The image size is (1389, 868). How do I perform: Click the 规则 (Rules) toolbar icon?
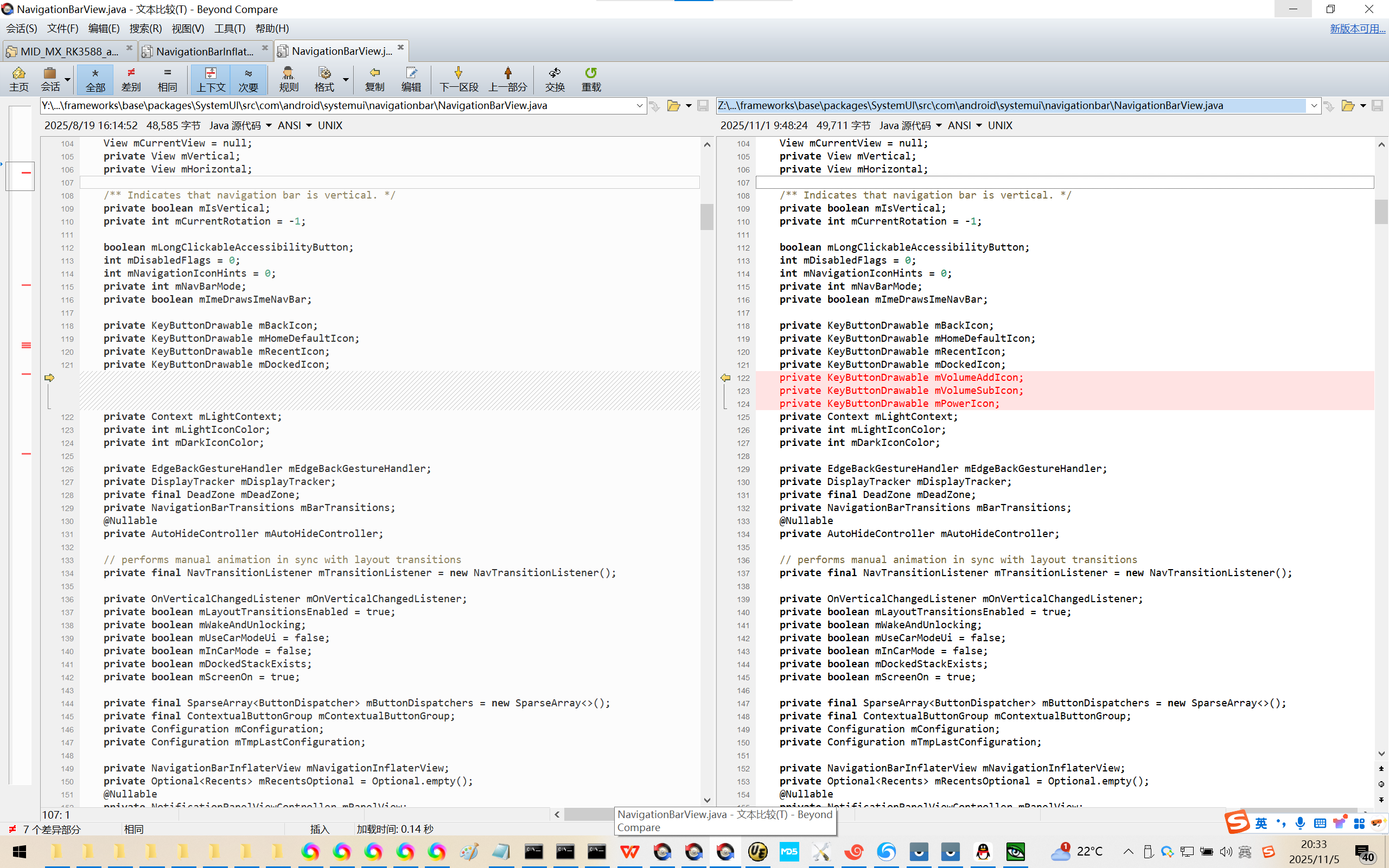click(288, 79)
